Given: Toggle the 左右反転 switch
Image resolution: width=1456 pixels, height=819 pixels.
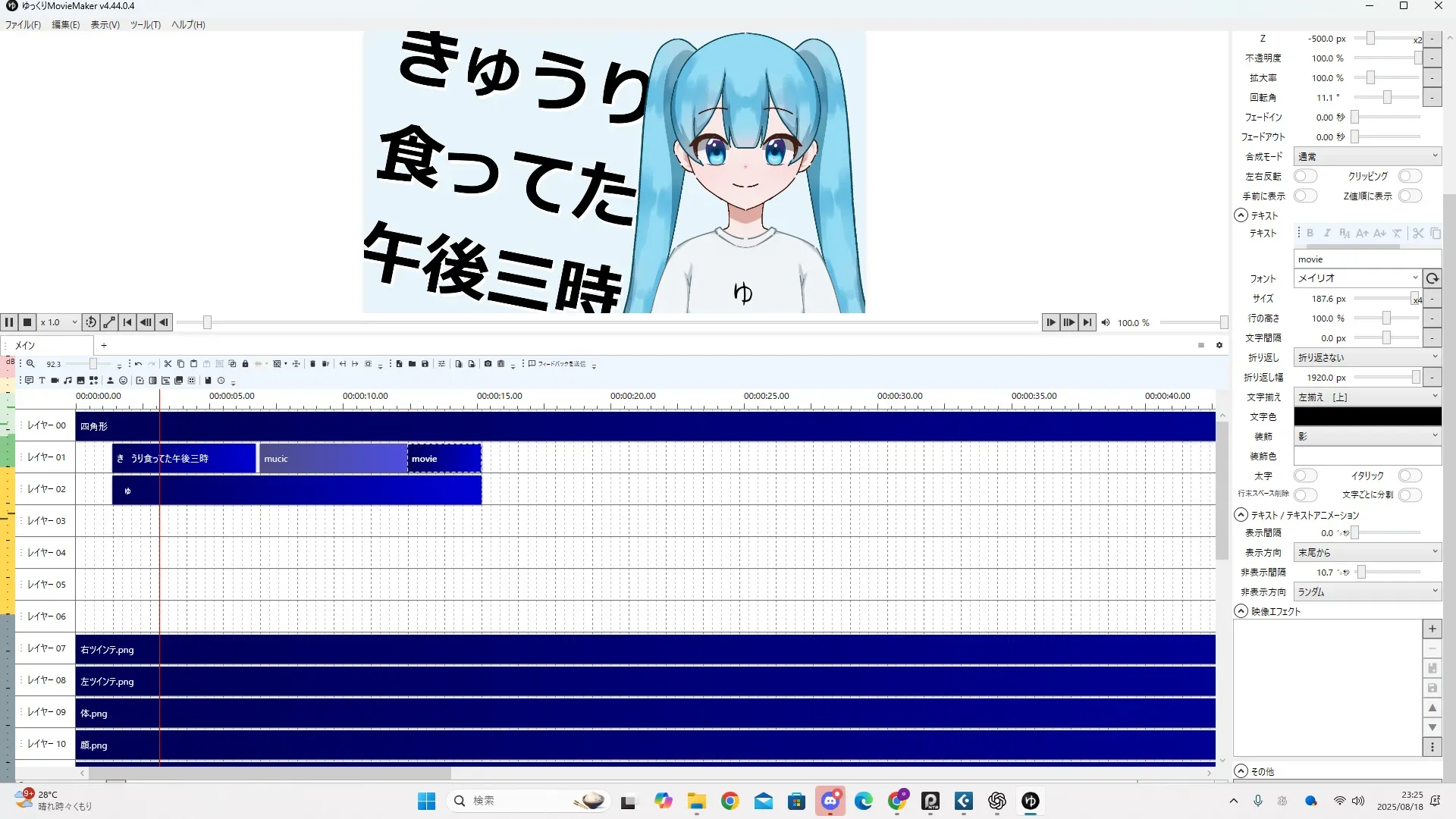Looking at the screenshot, I should point(1305,176).
